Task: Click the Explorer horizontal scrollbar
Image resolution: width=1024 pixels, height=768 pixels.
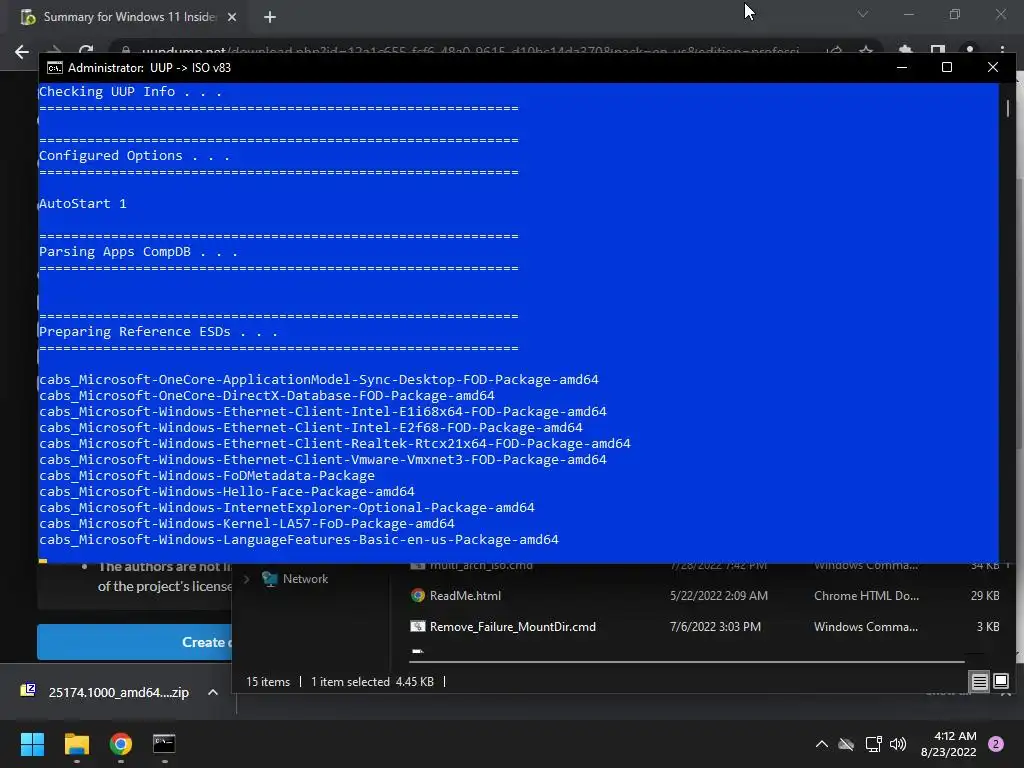Action: pyautogui.click(x=686, y=662)
